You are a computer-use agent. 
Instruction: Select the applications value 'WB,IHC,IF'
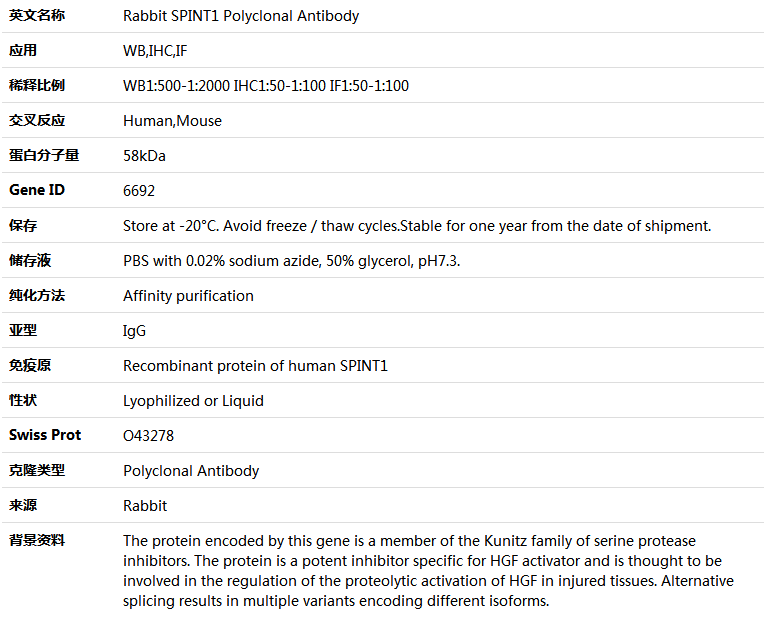click(155, 51)
